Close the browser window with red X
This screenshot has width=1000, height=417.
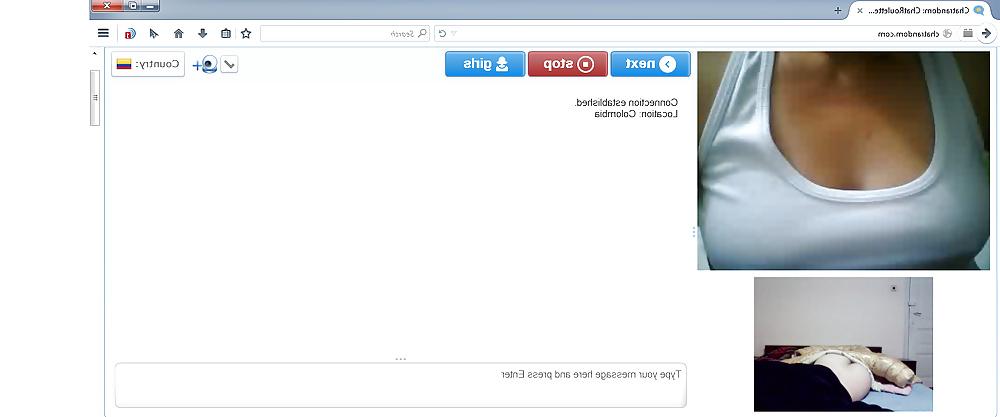point(107,5)
